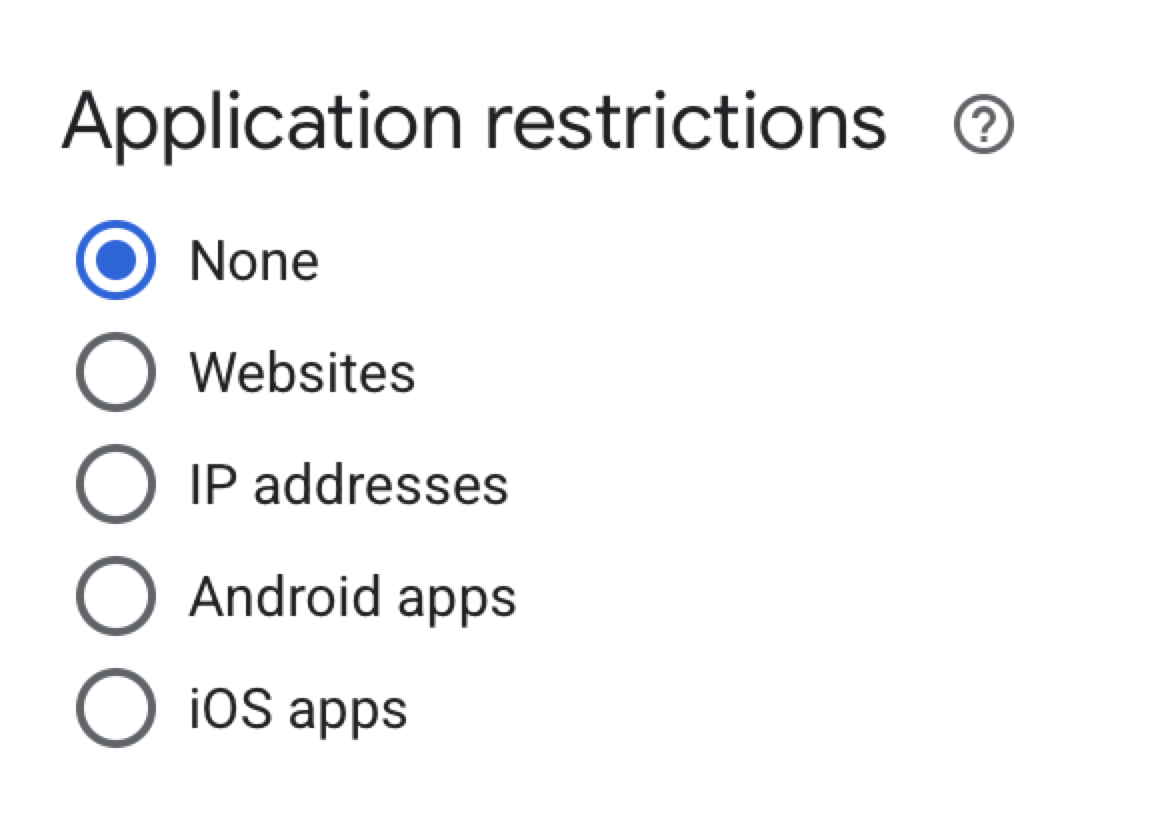Select the Websites radio button
The image size is (1156, 824).
[116, 373]
